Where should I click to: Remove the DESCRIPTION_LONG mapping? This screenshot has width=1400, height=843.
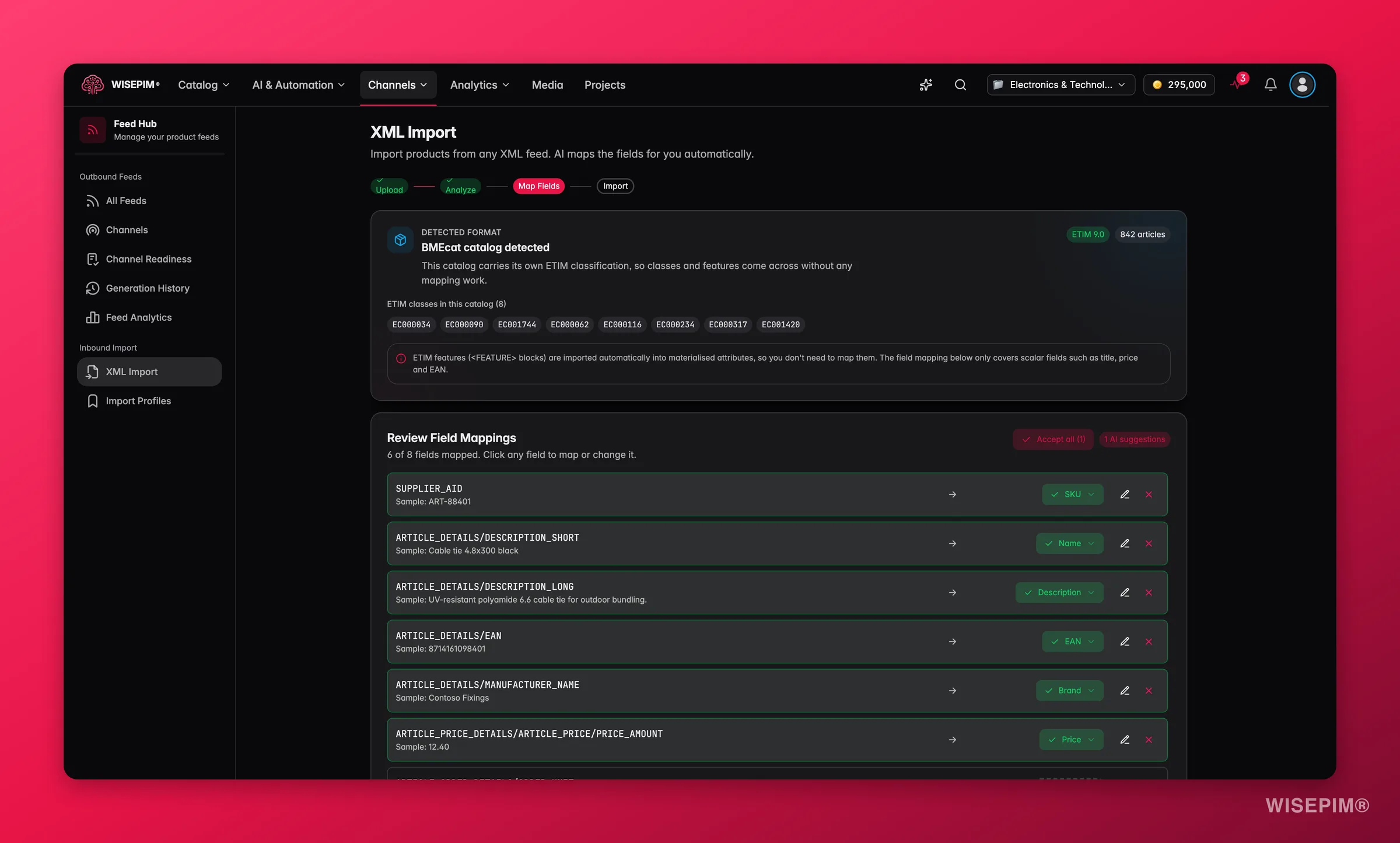click(1149, 592)
